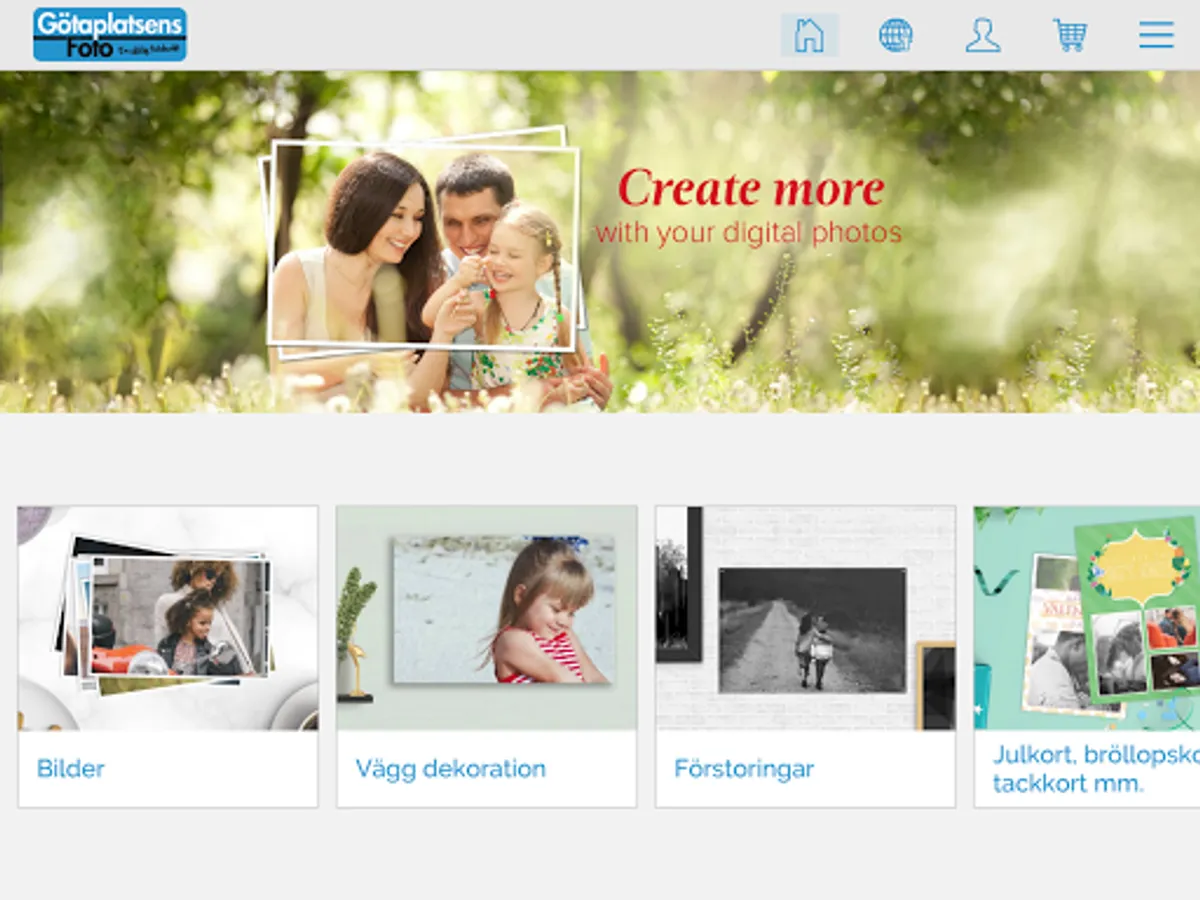Select the highlighted home button in the header
1200x900 pixels.
[x=808, y=35]
